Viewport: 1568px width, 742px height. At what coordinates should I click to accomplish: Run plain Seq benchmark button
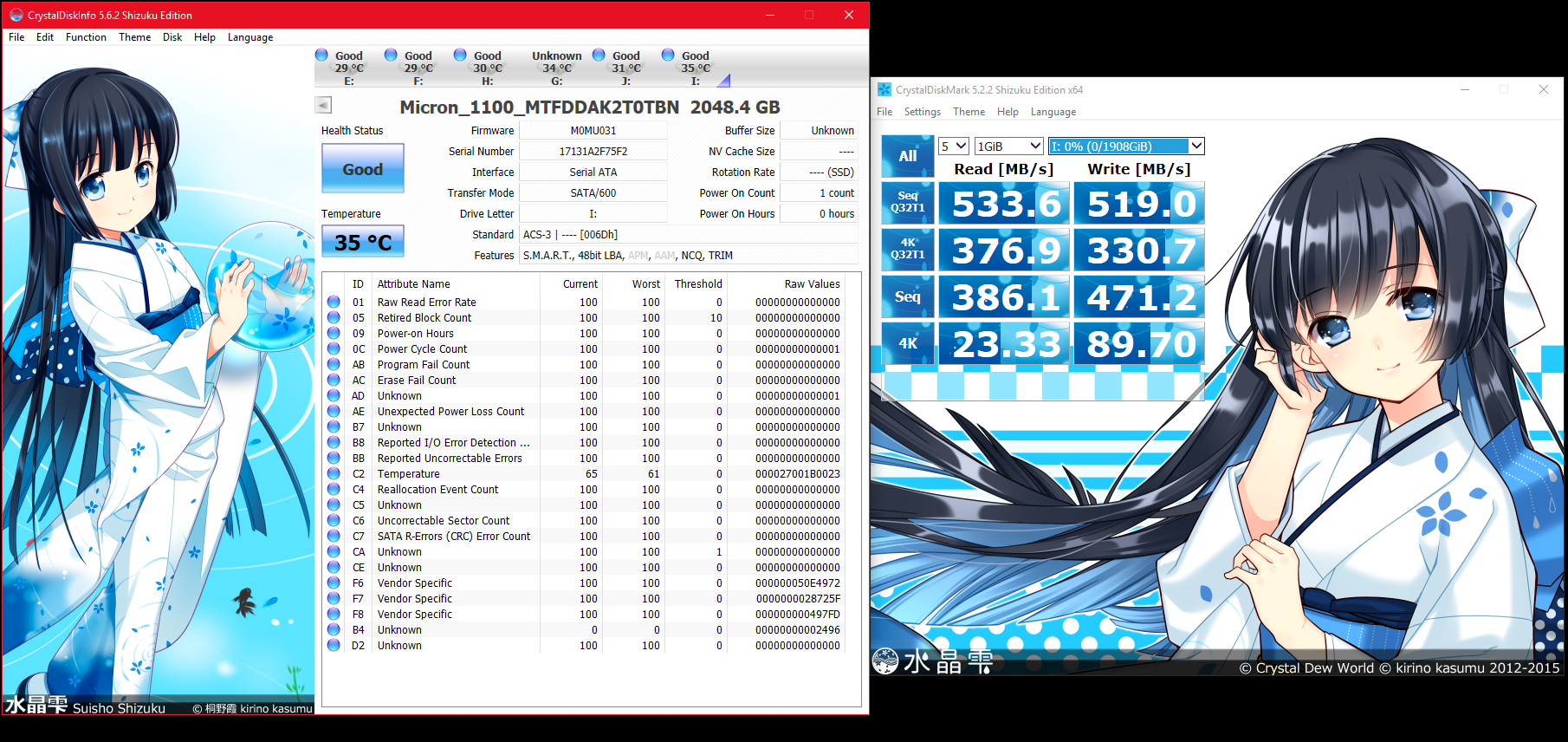908,296
